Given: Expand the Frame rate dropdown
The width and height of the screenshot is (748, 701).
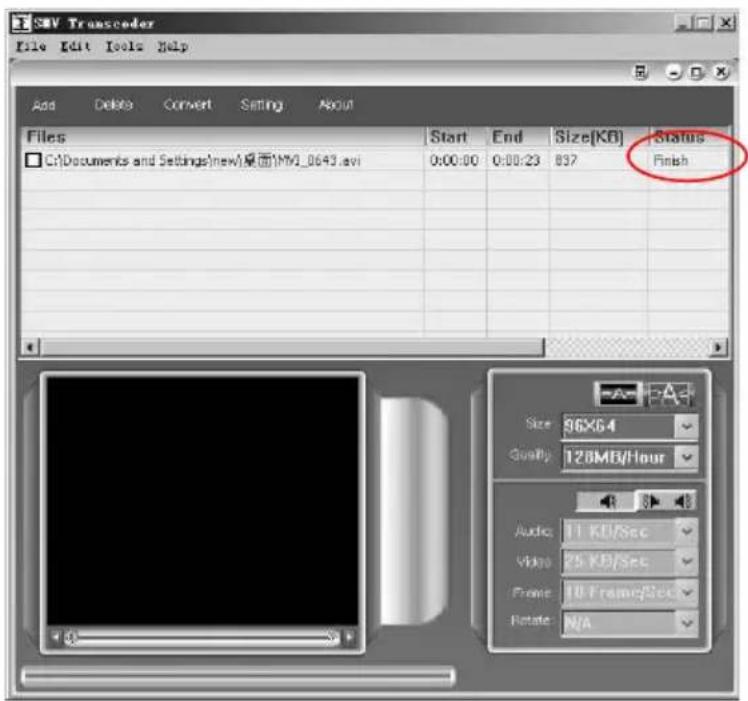Looking at the screenshot, I should 686,592.
